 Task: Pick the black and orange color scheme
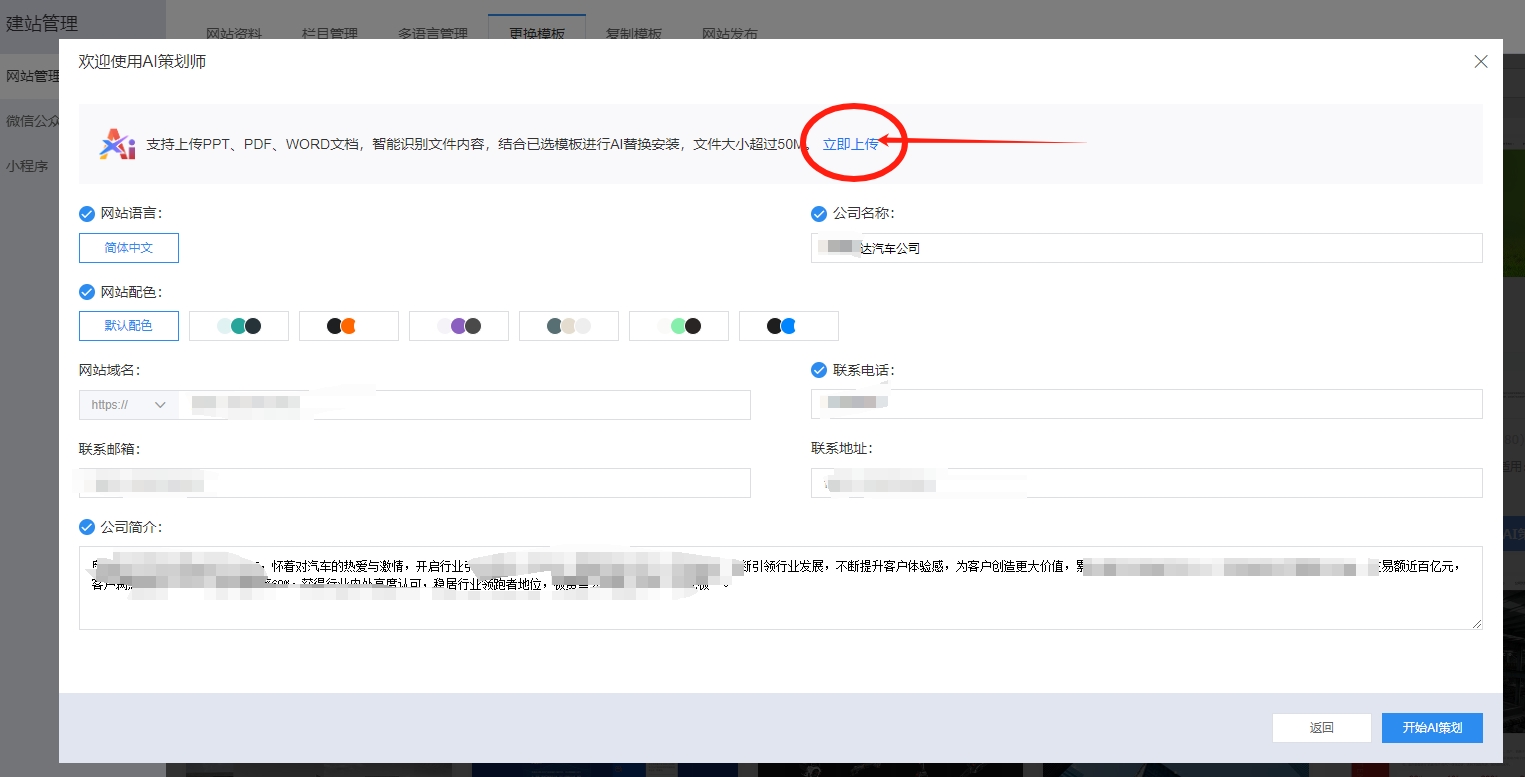pos(348,325)
